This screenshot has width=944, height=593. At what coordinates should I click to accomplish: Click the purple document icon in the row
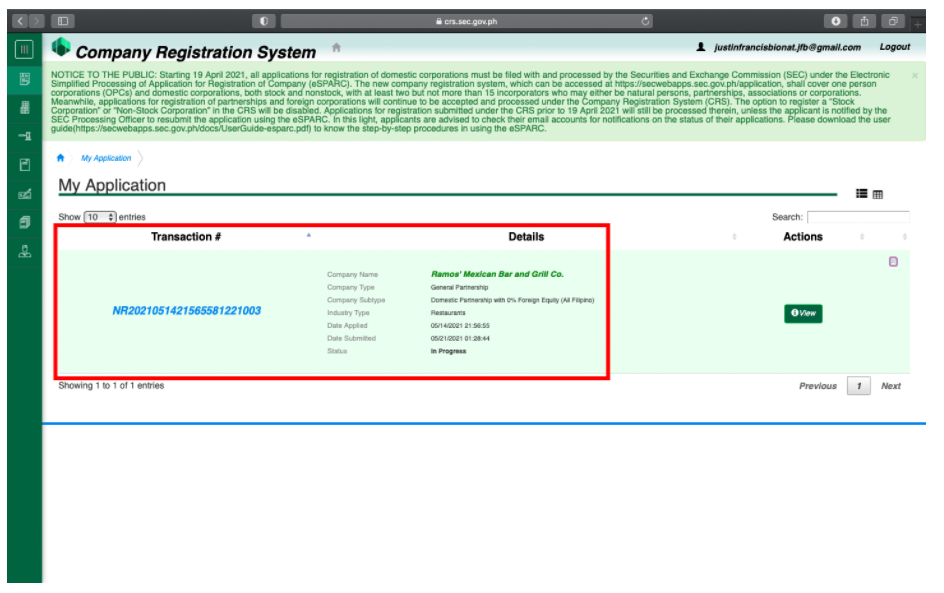point(893,262)
